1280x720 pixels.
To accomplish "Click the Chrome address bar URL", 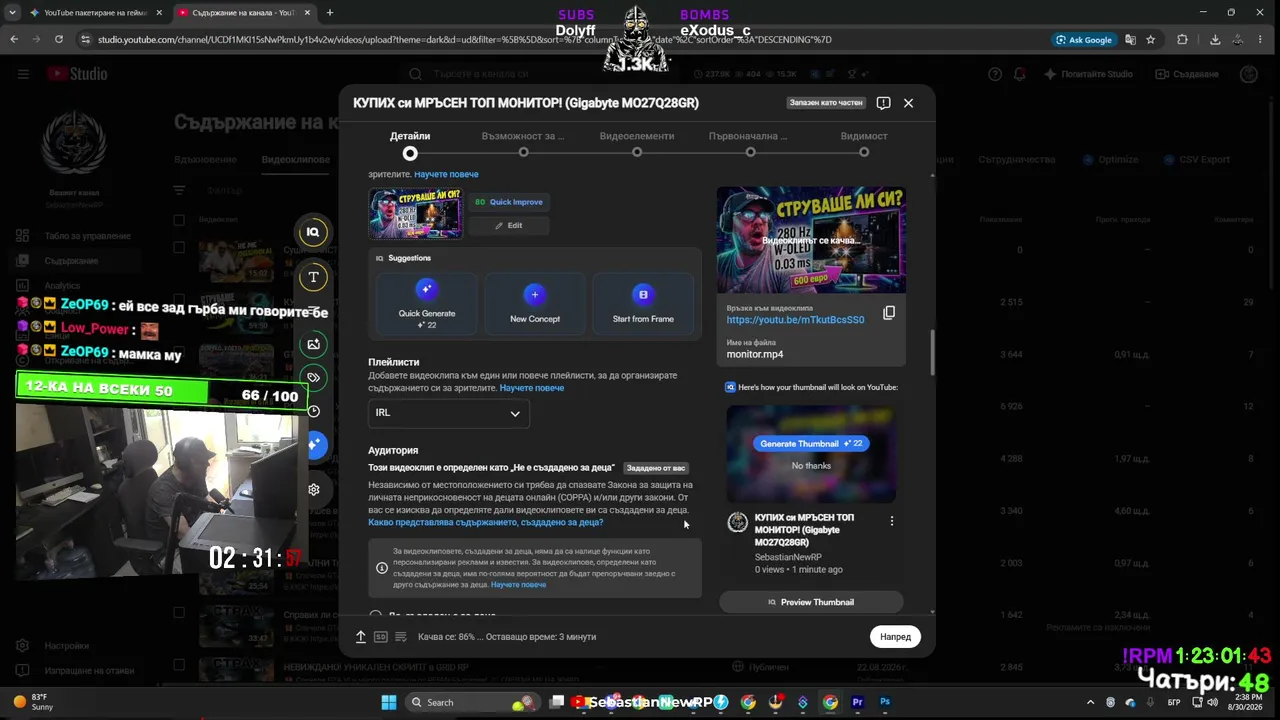I will [x=465, y=40].
